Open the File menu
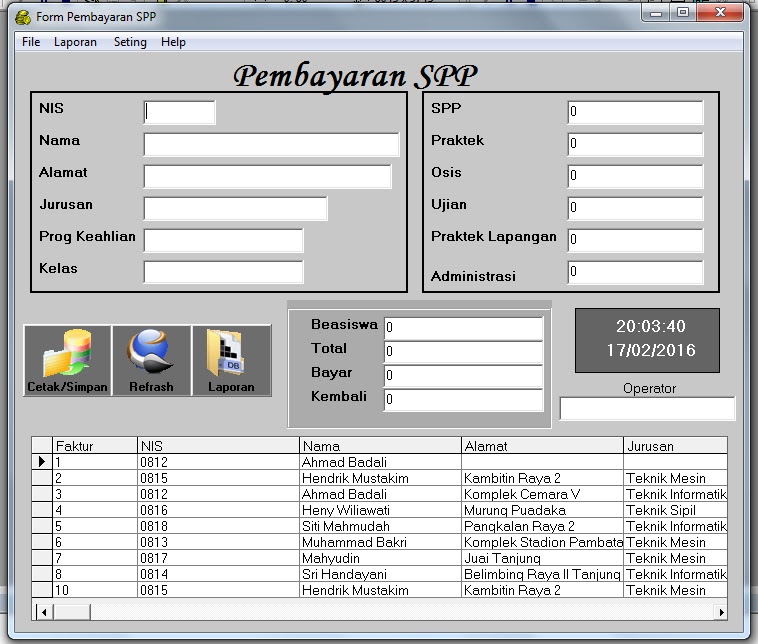The image size is (758, 644). (x=31, y=42)
